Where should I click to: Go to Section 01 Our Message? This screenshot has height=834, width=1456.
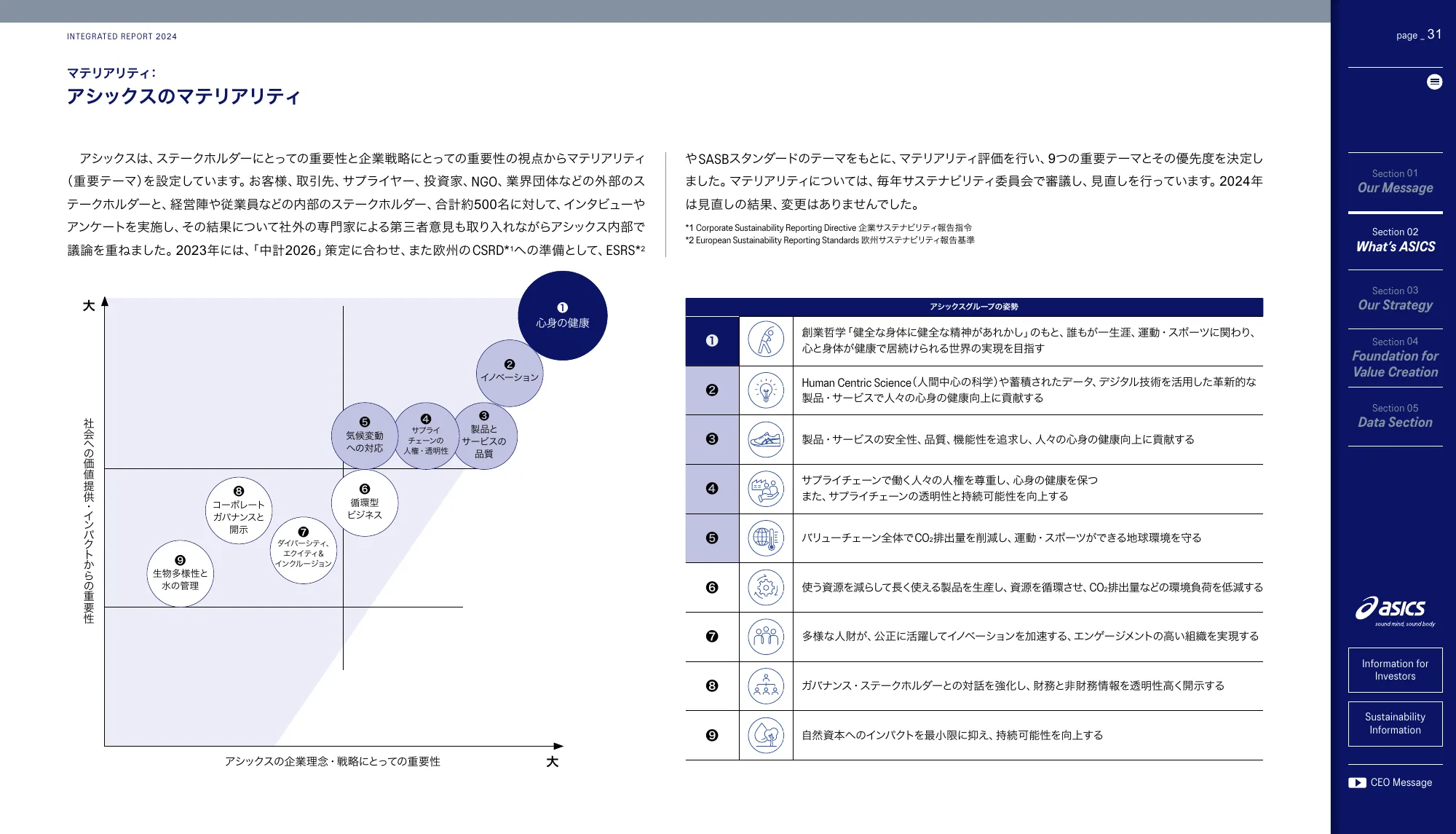point(1395,181)
